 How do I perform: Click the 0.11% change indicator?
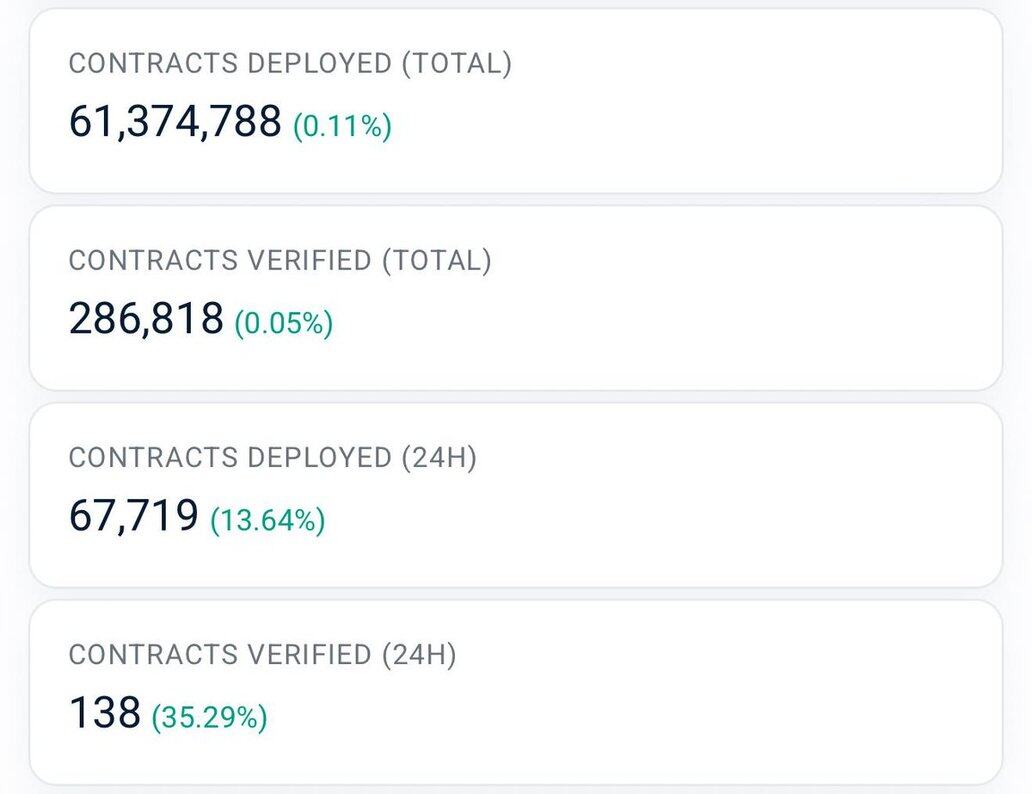coord(342,126)
